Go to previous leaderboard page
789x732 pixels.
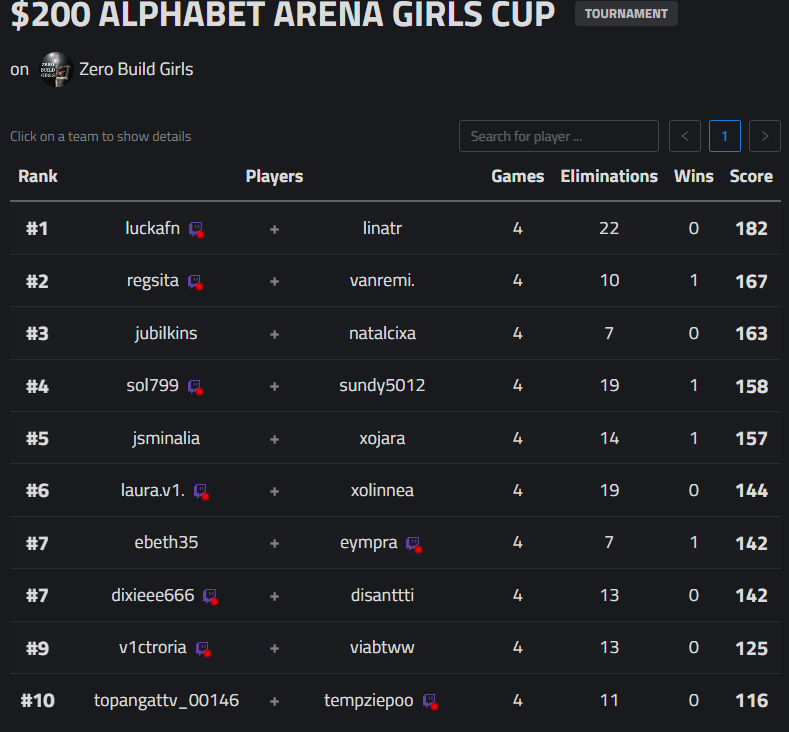684,136
